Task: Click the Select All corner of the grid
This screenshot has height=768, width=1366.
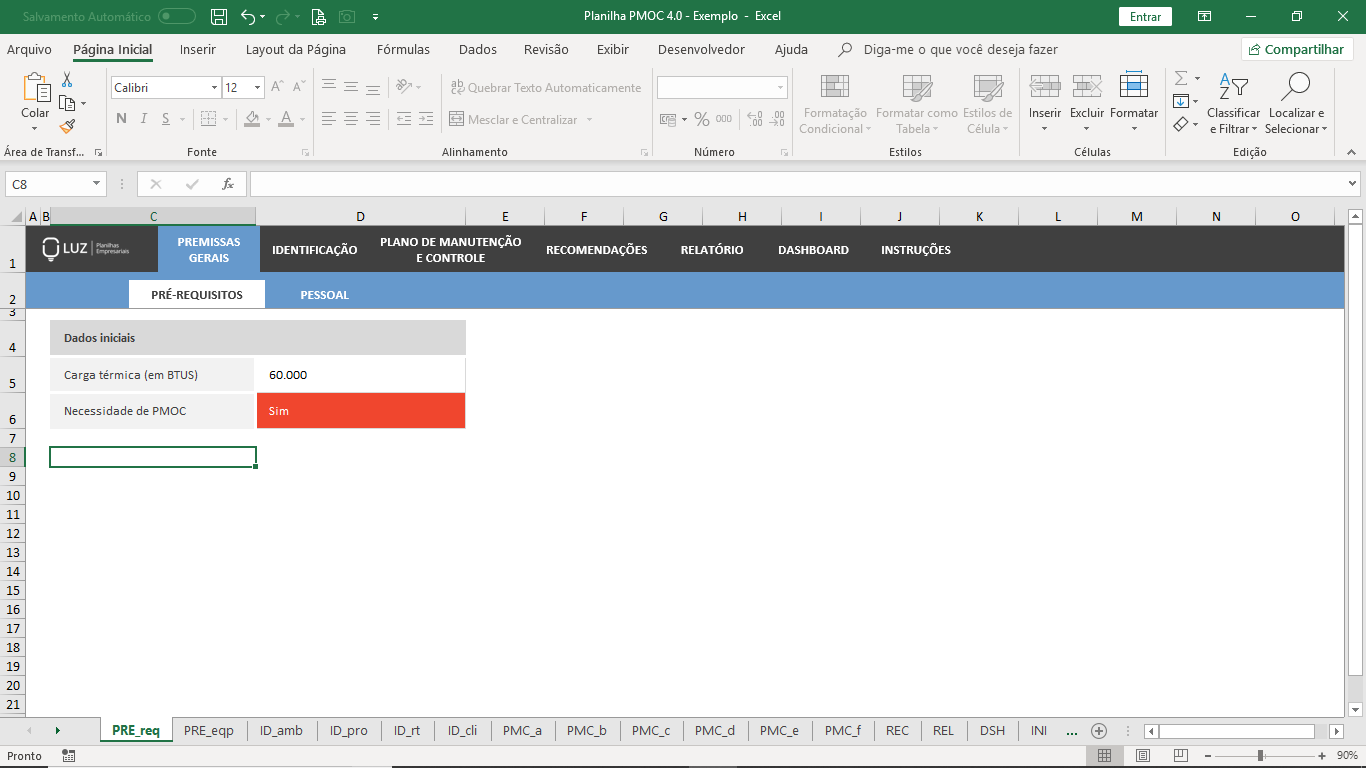Action: [x=15, y=216]
